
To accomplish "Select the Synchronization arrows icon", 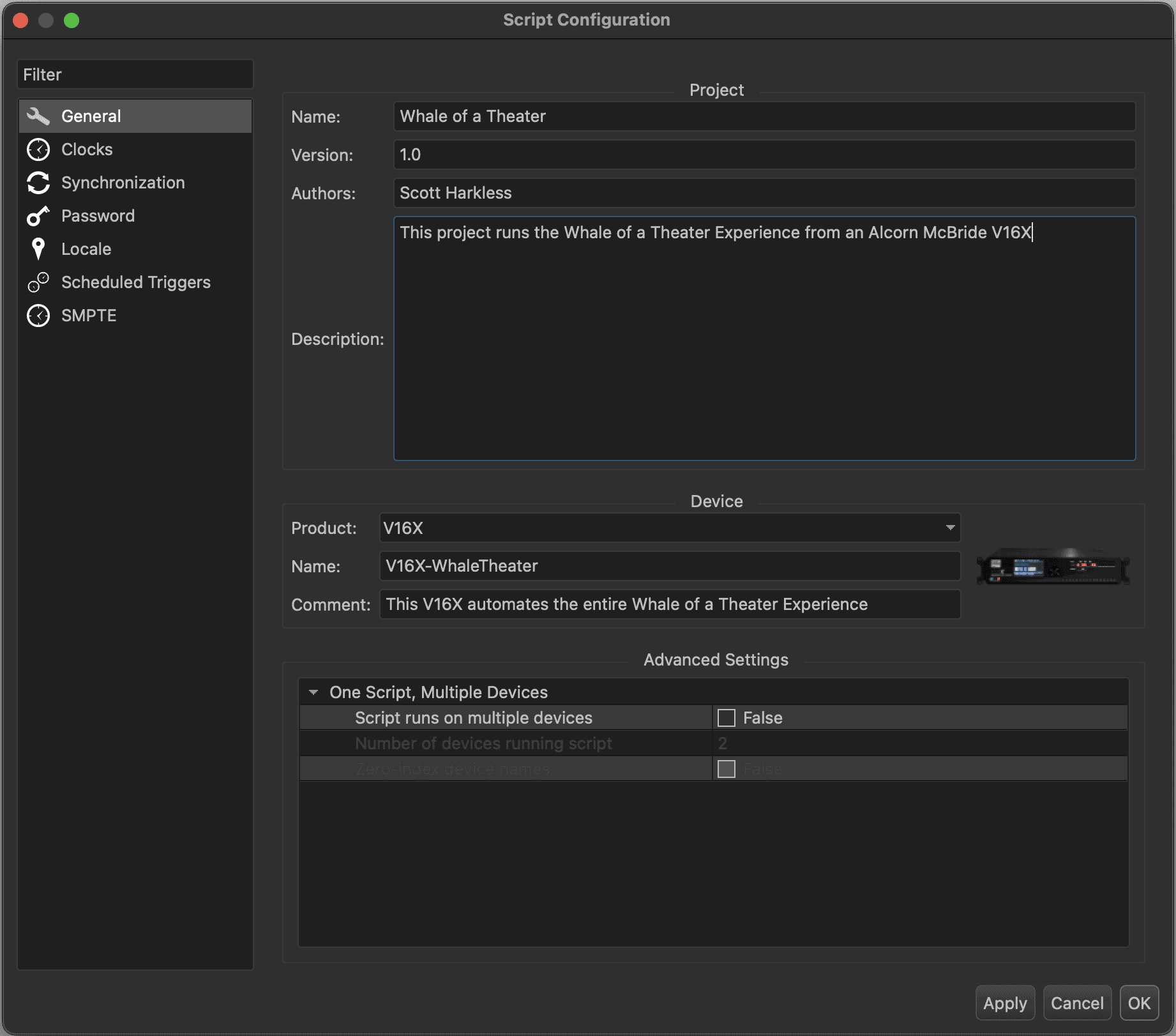I will coord(38,183).
